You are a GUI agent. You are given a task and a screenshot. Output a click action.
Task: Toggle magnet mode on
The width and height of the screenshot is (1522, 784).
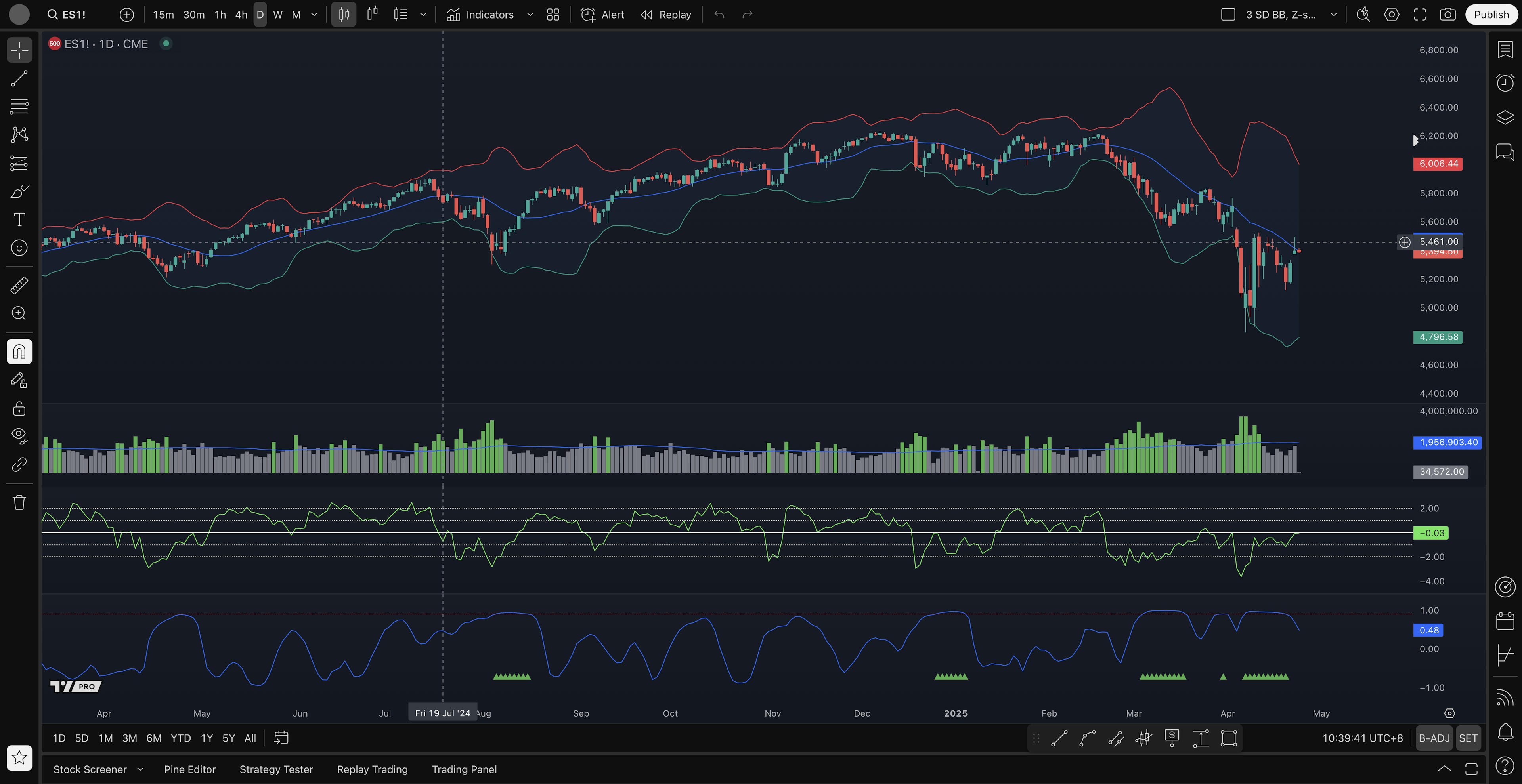pyautogui.click(x=19, y=352)
